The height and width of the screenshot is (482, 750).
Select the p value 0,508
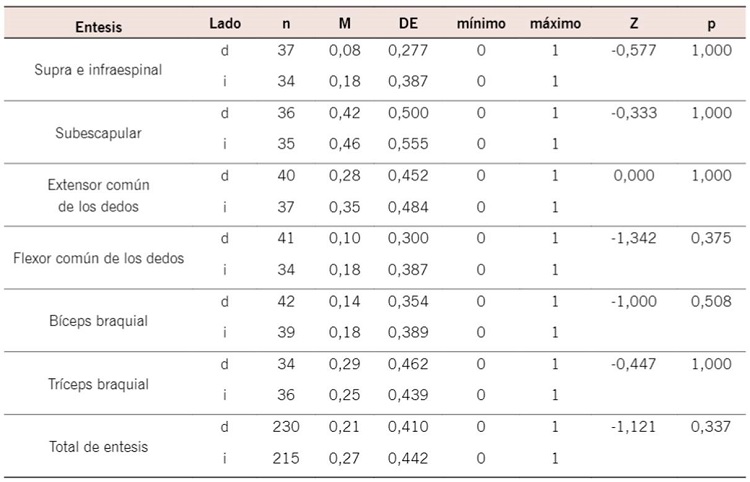pyautogui.click(x=711, y=301)
